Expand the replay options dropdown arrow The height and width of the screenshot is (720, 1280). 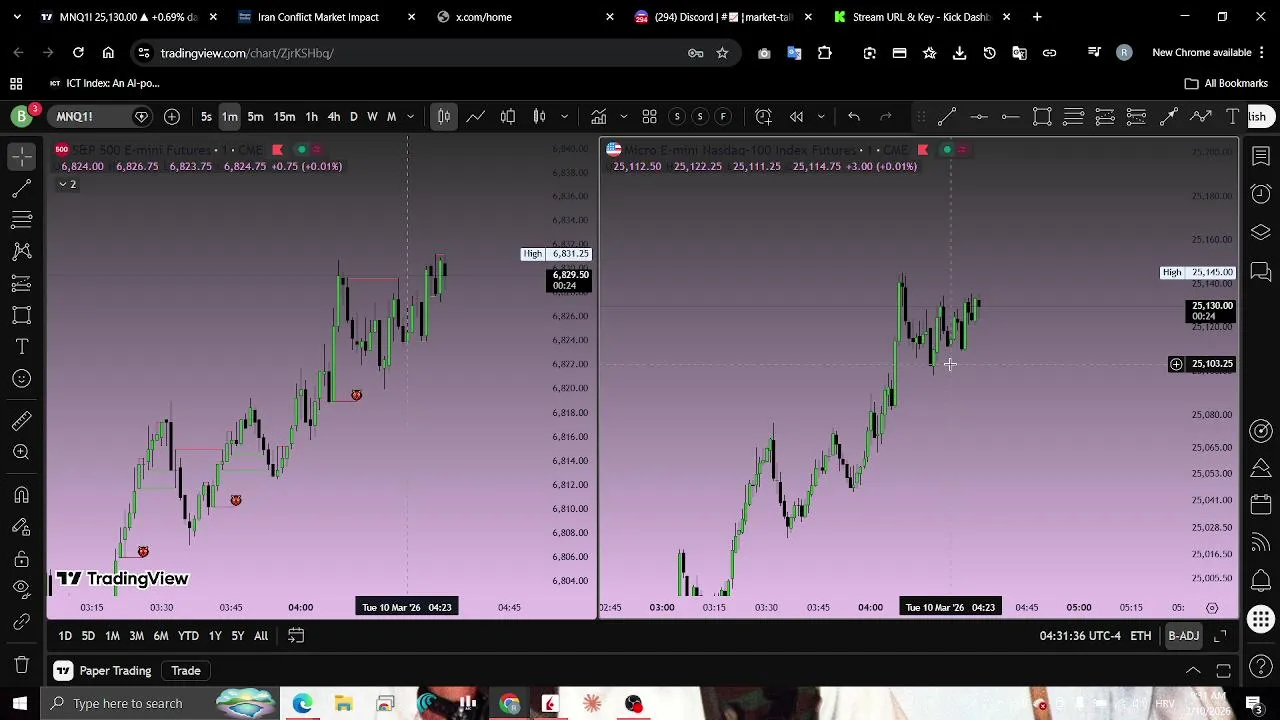(x=821, y=117)
